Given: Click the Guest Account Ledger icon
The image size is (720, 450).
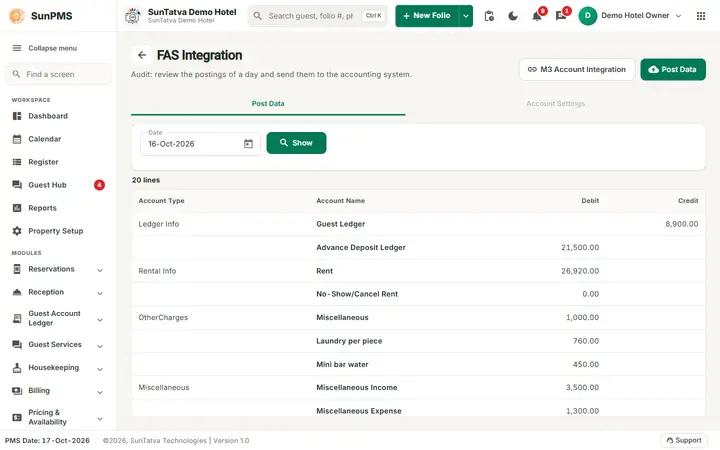Looking at the screenshot, I should pos(17,318).
